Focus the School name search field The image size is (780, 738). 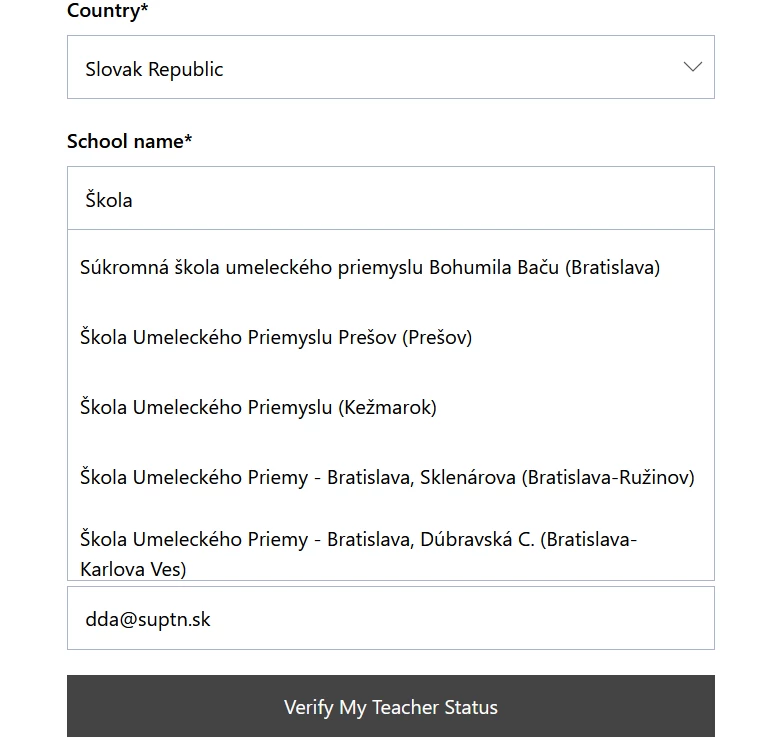[390, 198]
